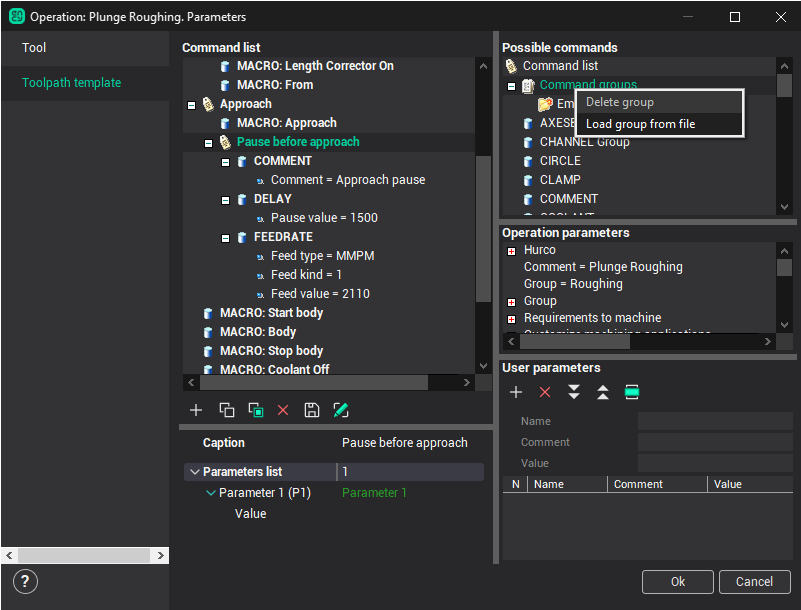Click the copy icon in the Command list toolbar
This screenshot has width=801, height=610.
(x=226, y=410)
